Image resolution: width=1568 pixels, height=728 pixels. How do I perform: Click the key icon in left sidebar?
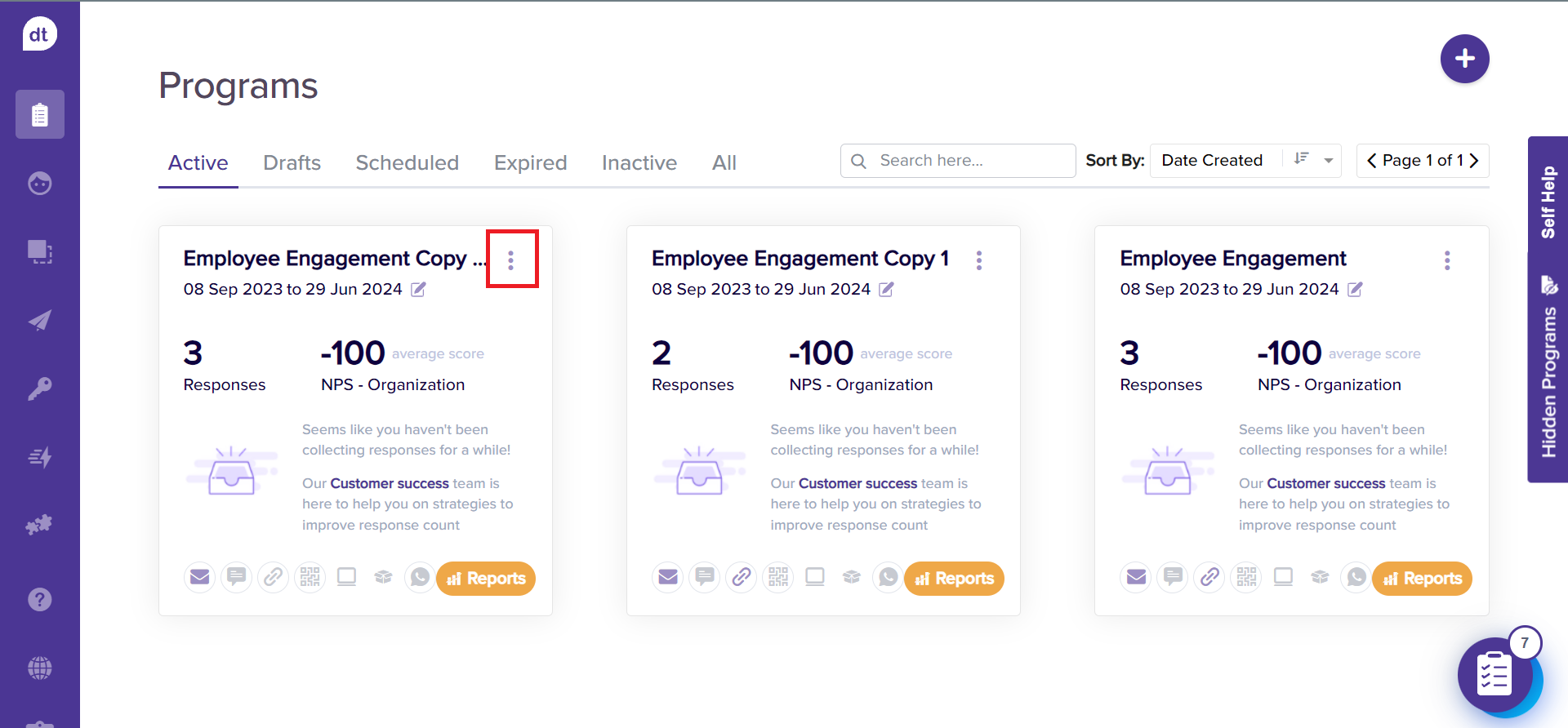coord(39,388)
